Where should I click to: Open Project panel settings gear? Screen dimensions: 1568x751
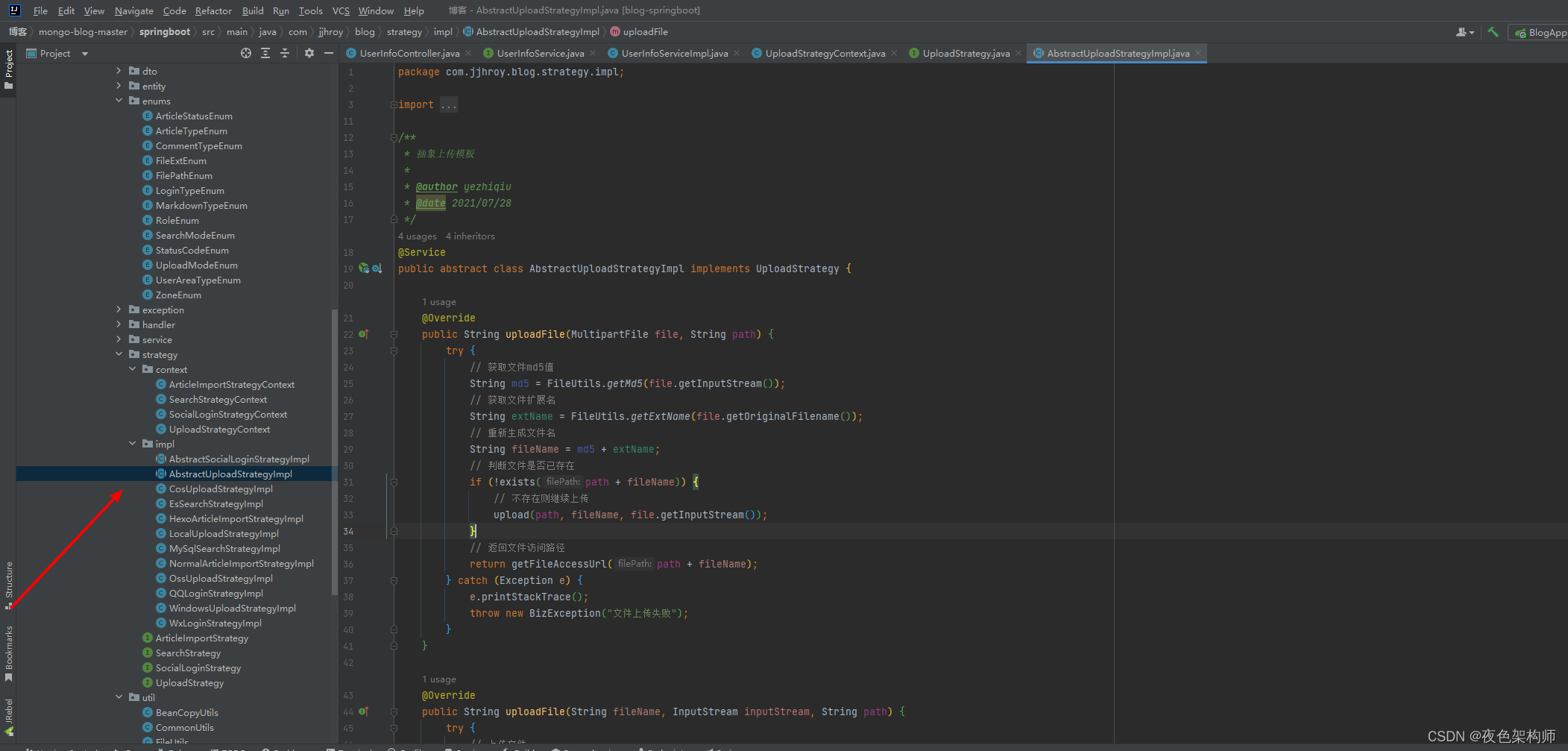(x=309, y=53)
